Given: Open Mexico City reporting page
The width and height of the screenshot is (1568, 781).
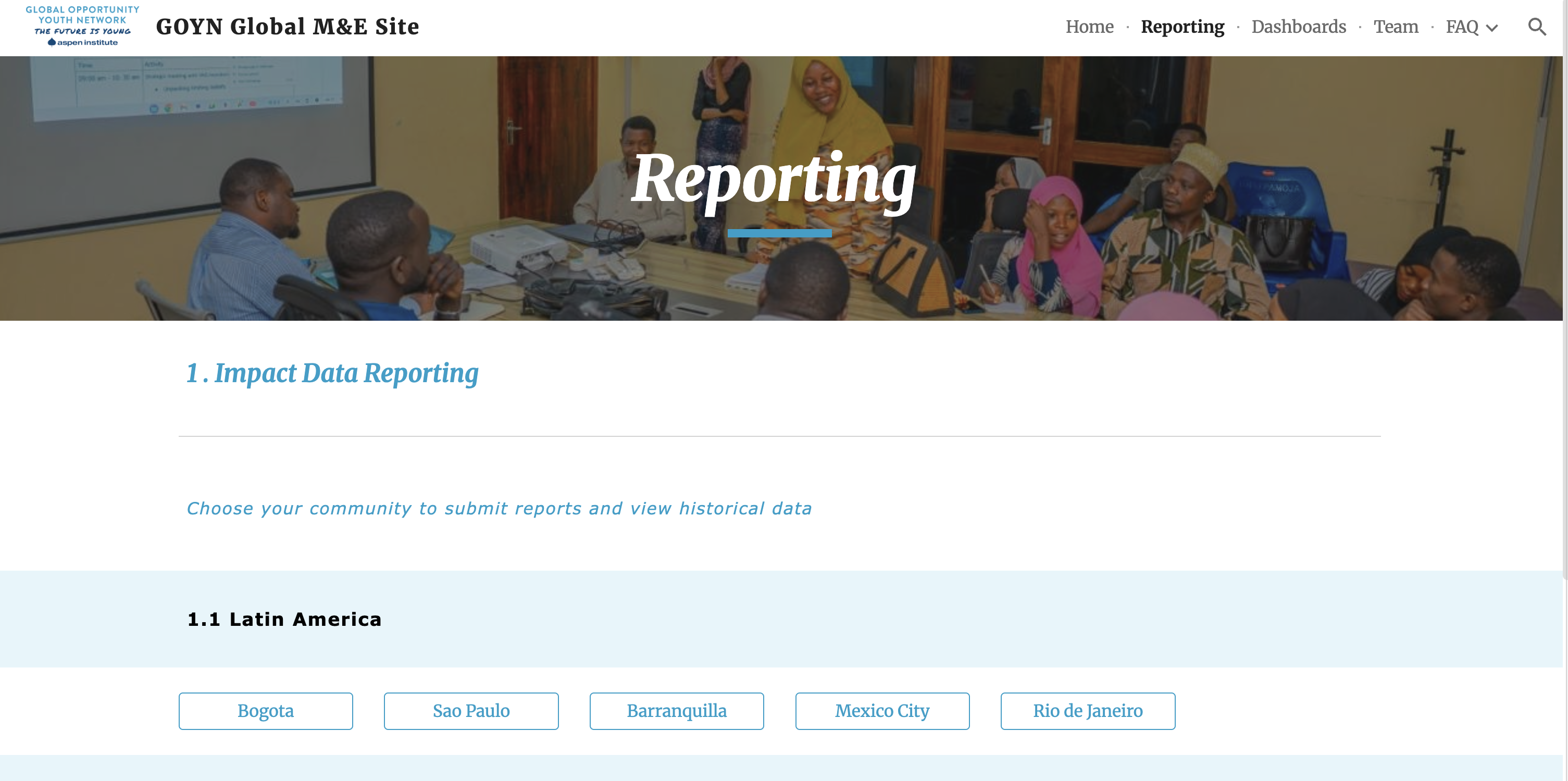Looking at the screenshot, I should coord(882,710).
